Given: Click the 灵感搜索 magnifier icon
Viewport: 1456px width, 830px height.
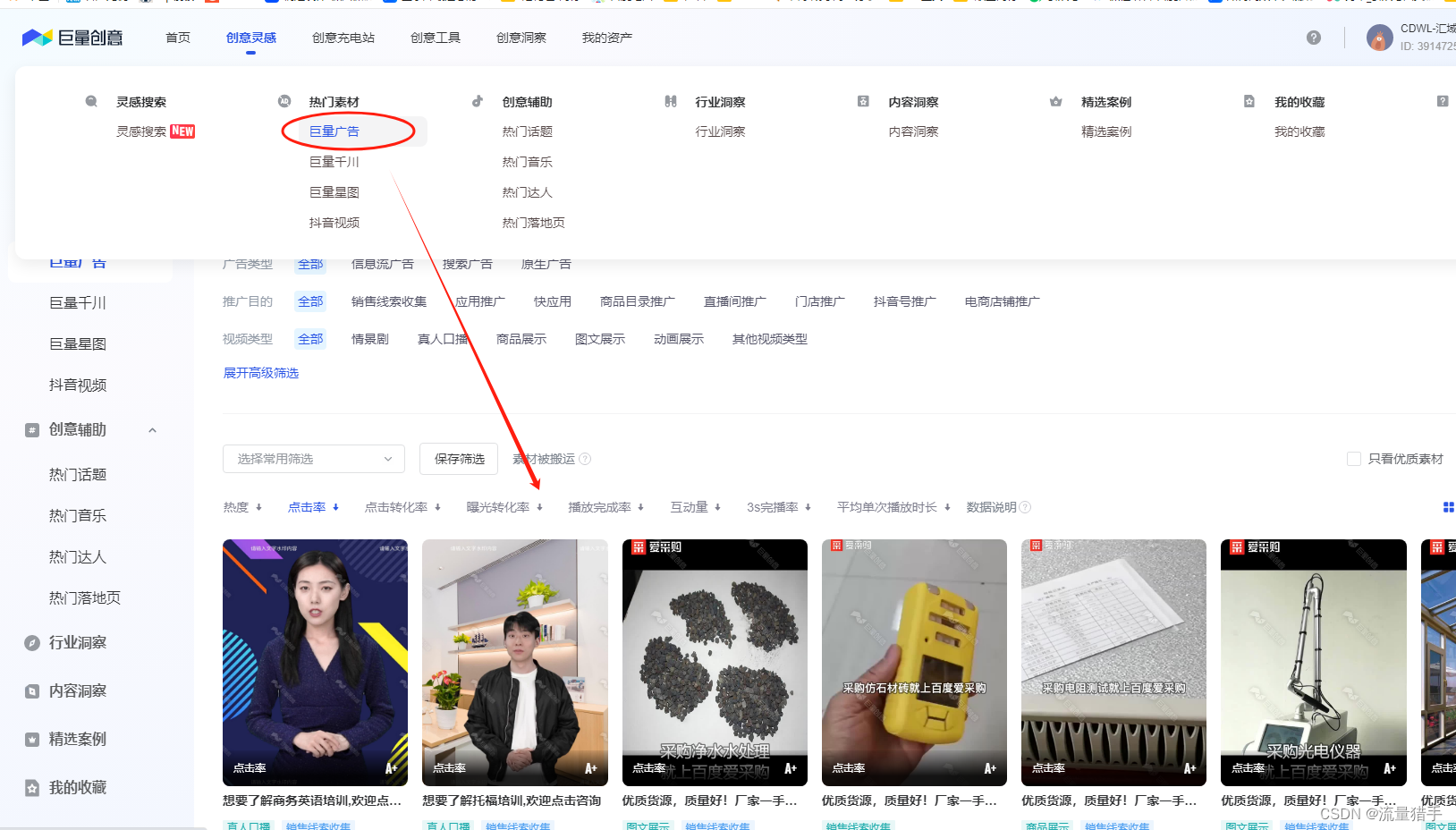Looking at the screenshot, I should 91,102.
